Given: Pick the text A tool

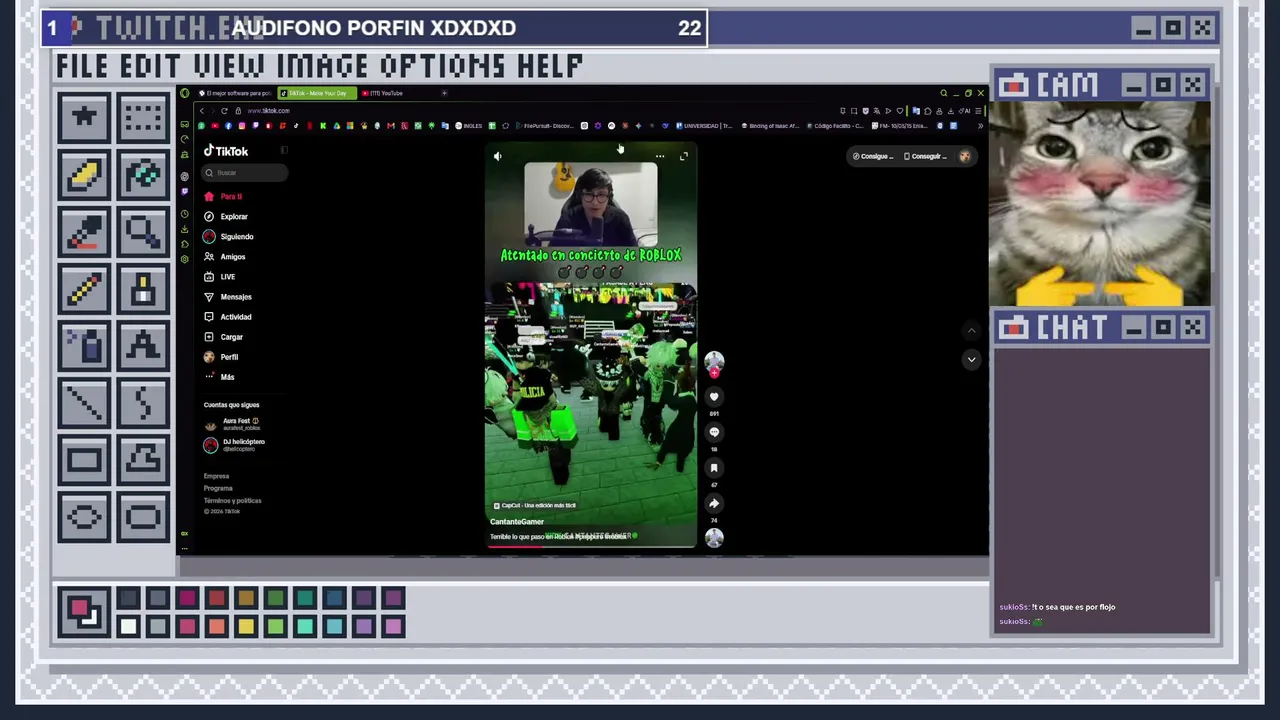Looking at the screenshot, I should click(x=143, y=347).
